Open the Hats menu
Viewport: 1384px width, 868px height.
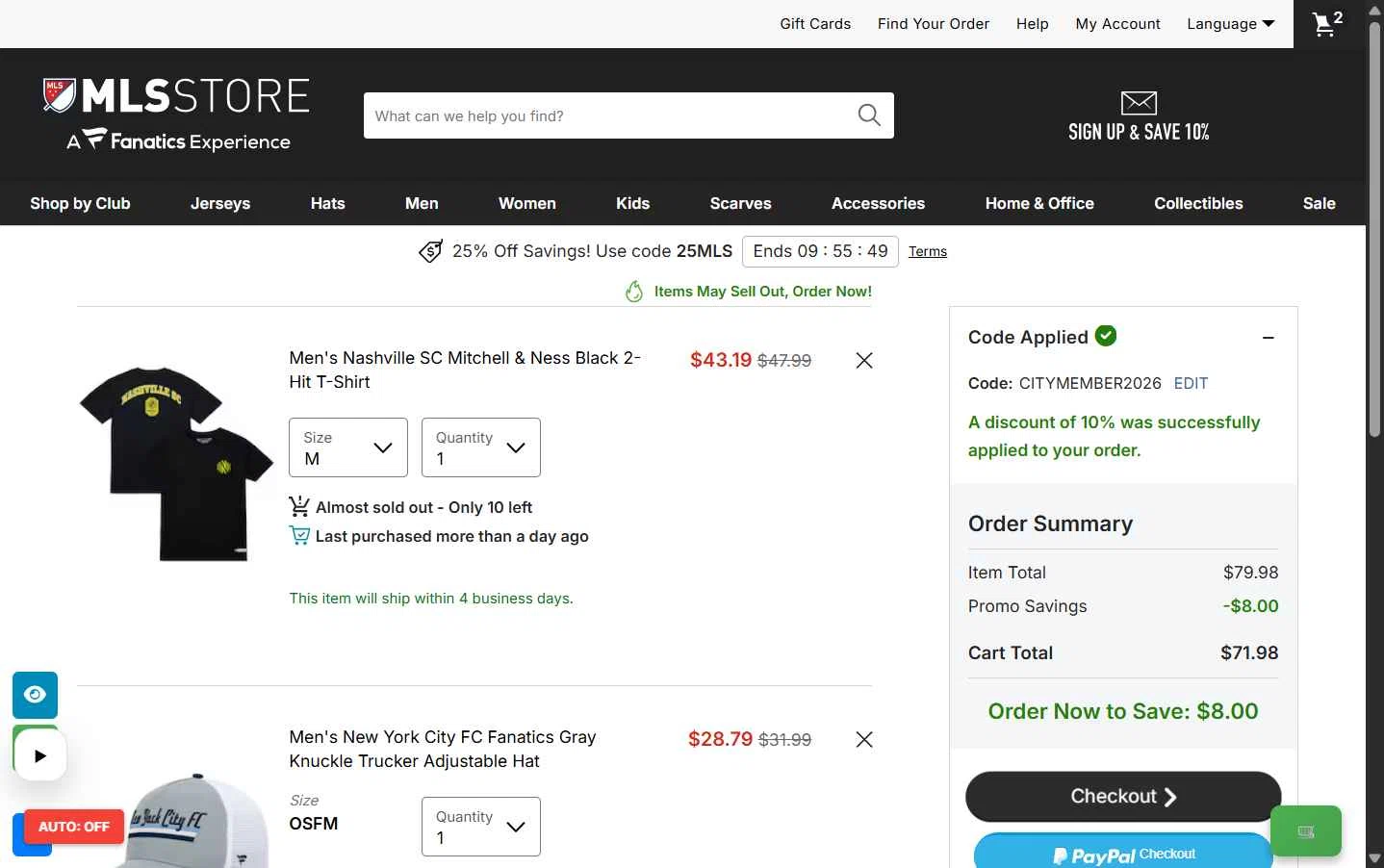[x=328, y=203]
